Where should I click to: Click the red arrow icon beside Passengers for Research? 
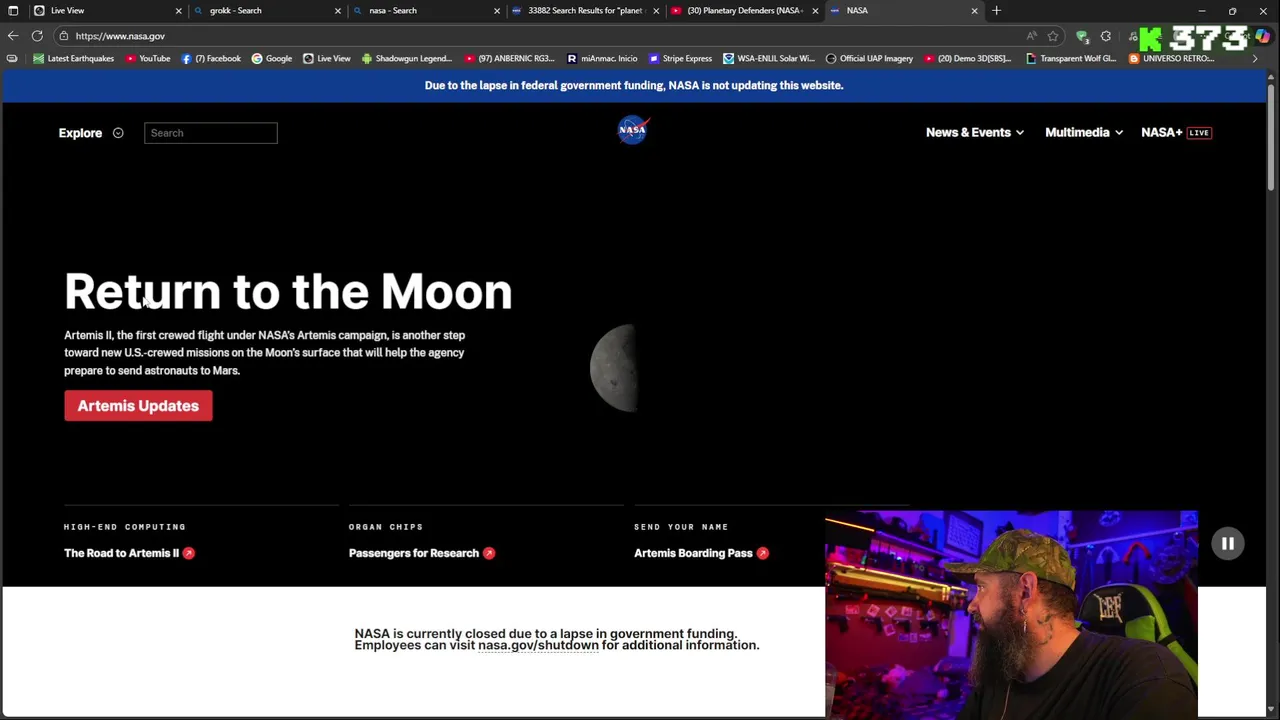pos(489,553)
